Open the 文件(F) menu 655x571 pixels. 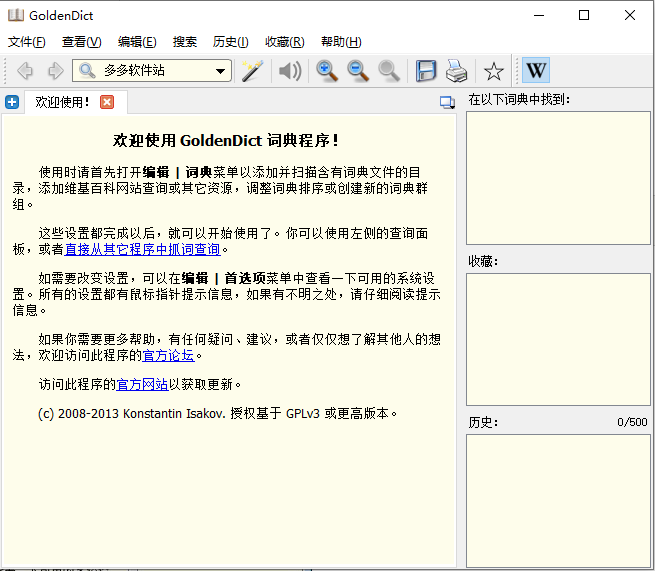point(27,42)
